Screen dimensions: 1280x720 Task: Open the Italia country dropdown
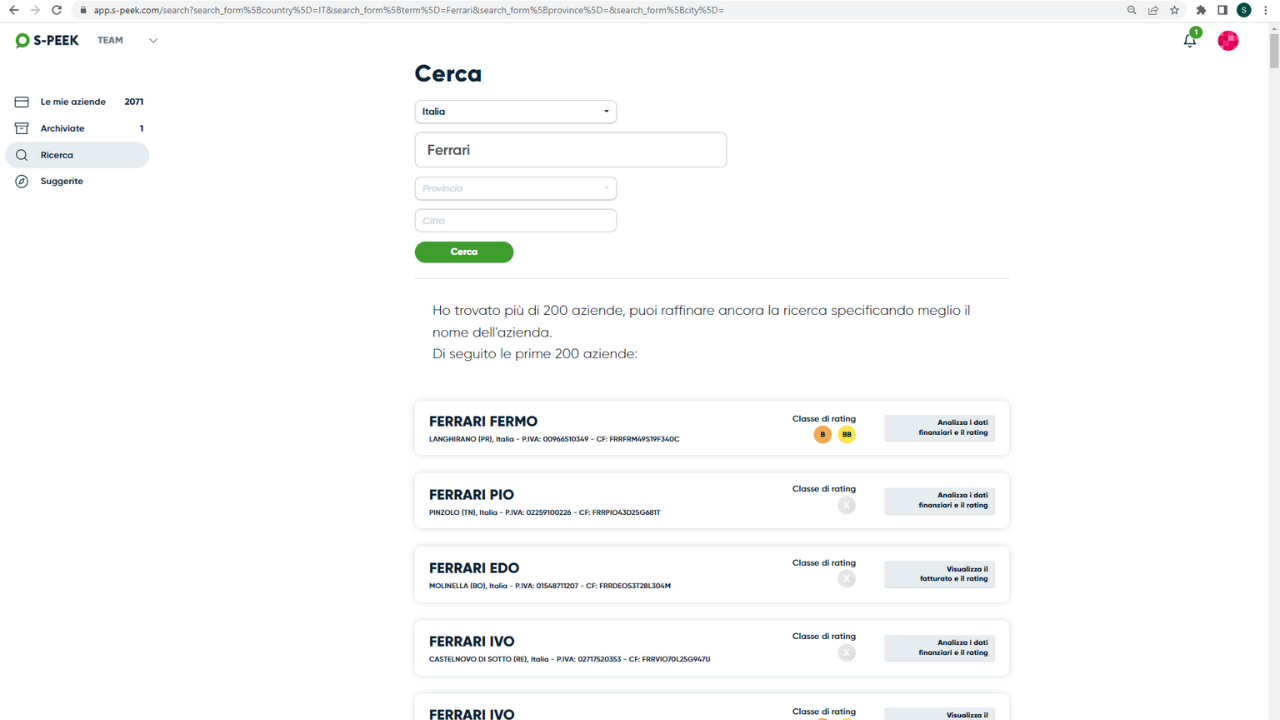tap(516, 112)
